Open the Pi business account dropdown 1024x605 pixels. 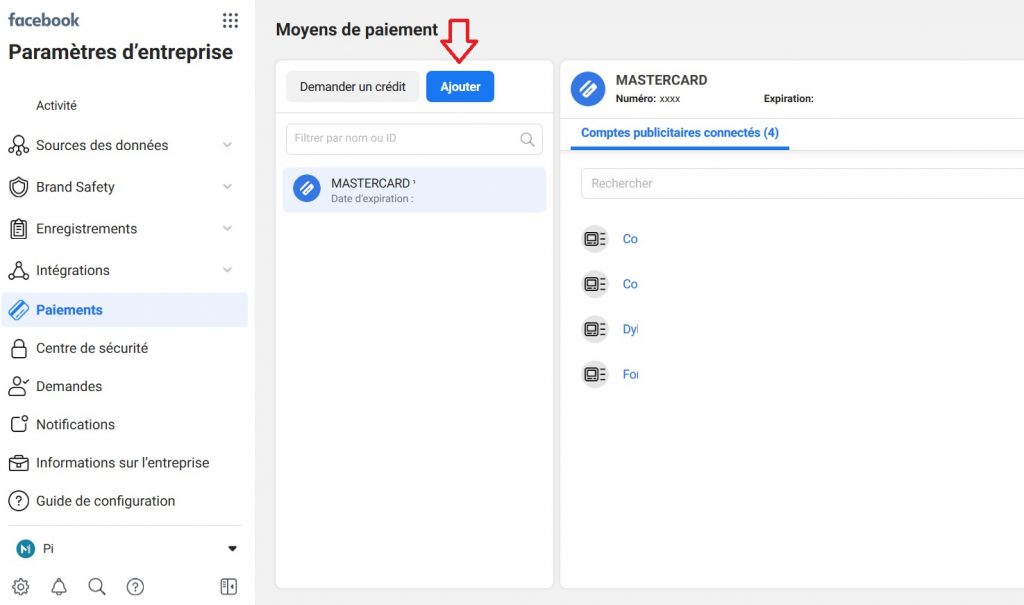pyautogui.click(x=232, y=549)
